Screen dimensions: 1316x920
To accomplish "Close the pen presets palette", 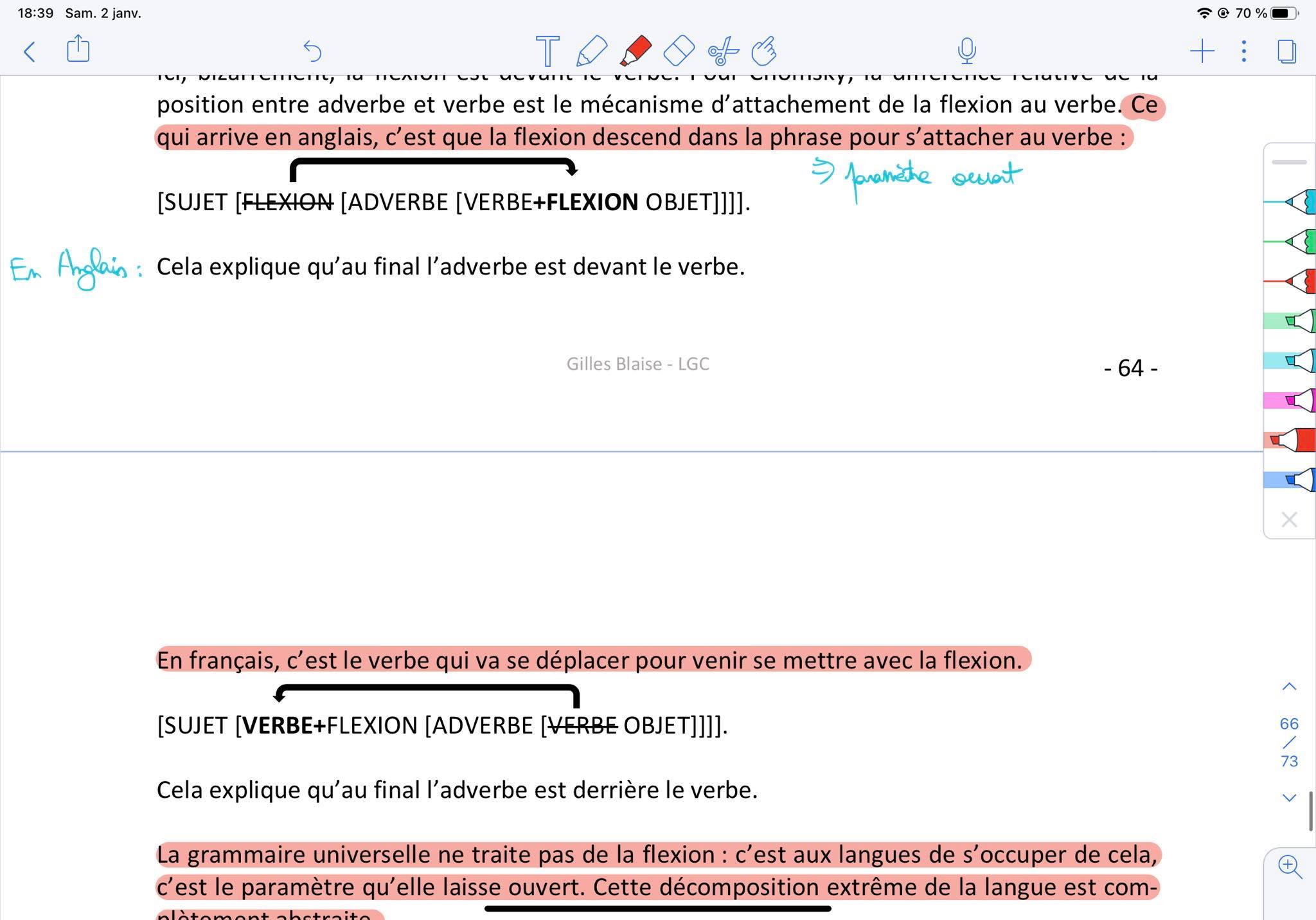I will (x=1289, y=519).
